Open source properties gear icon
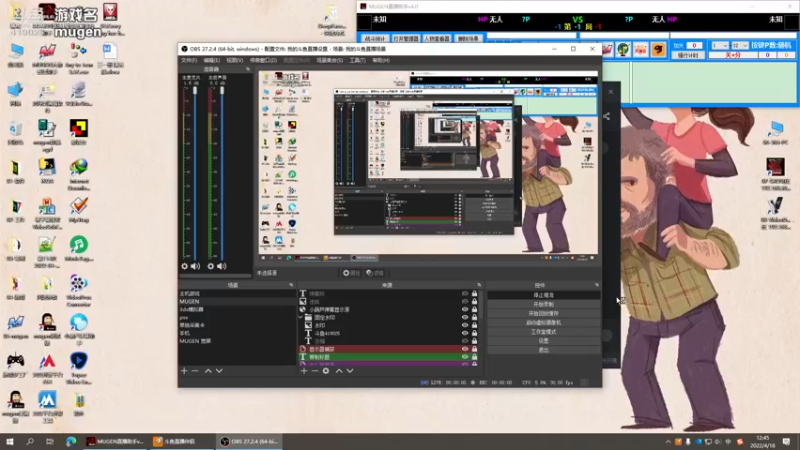Image resolution: width=800 pixels, height=450 pixels. coord(326,371)
